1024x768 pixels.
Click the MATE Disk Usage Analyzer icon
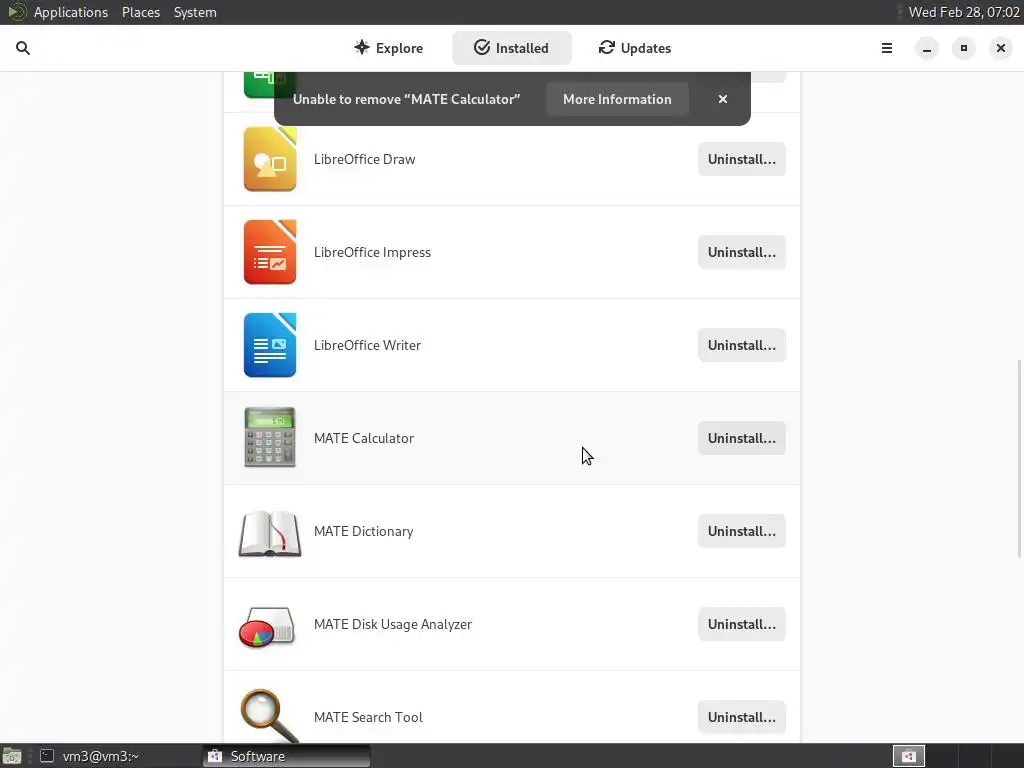pos(266,626)
